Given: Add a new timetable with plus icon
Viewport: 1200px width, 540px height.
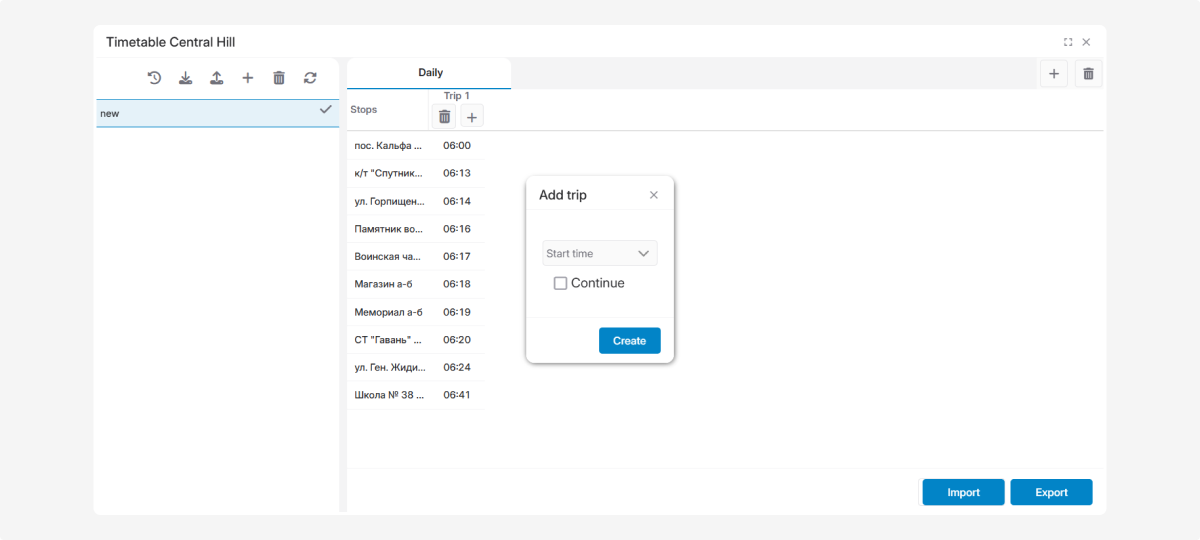Looking at the screenshot, I should point(248,78).
